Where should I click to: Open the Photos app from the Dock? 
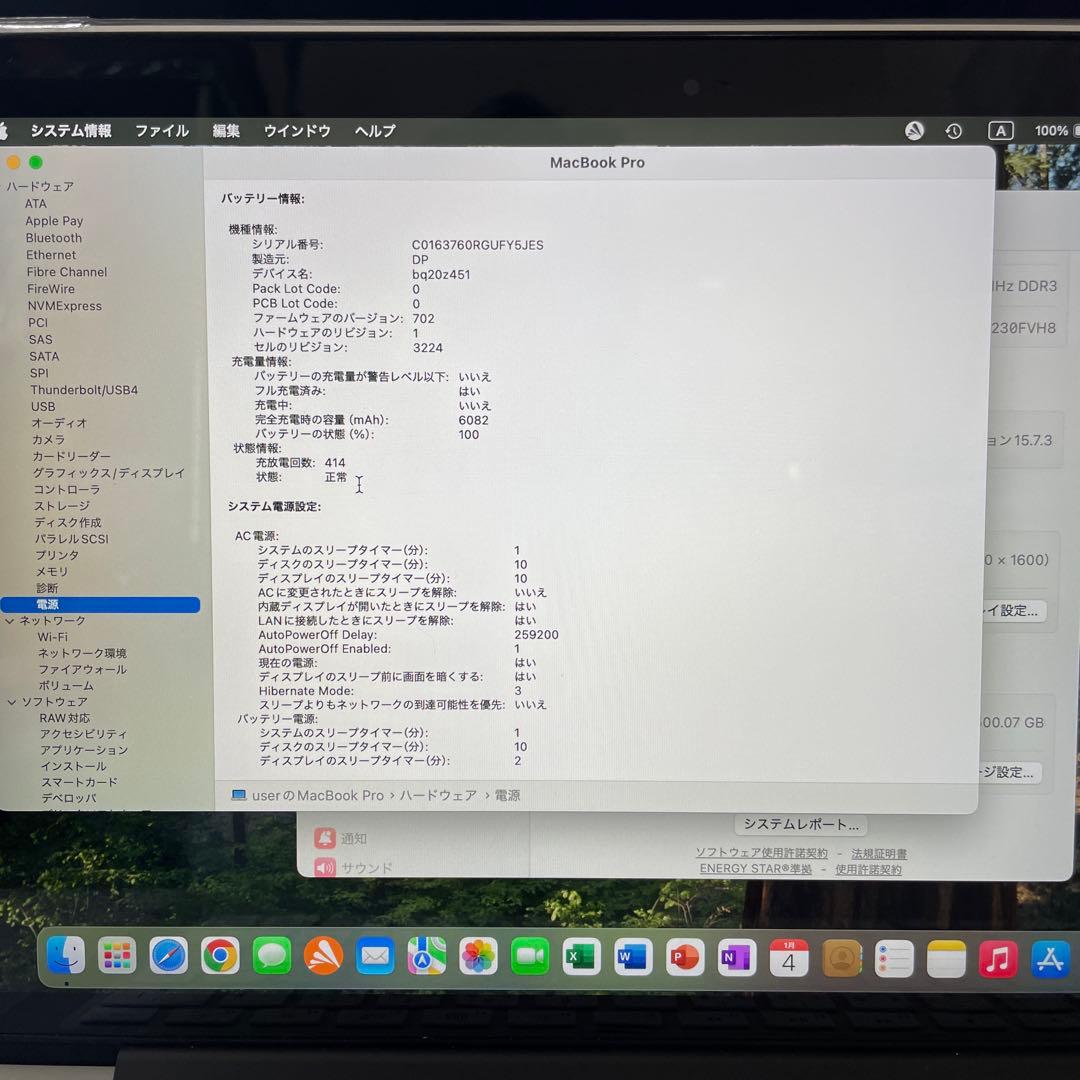point(478,957)
